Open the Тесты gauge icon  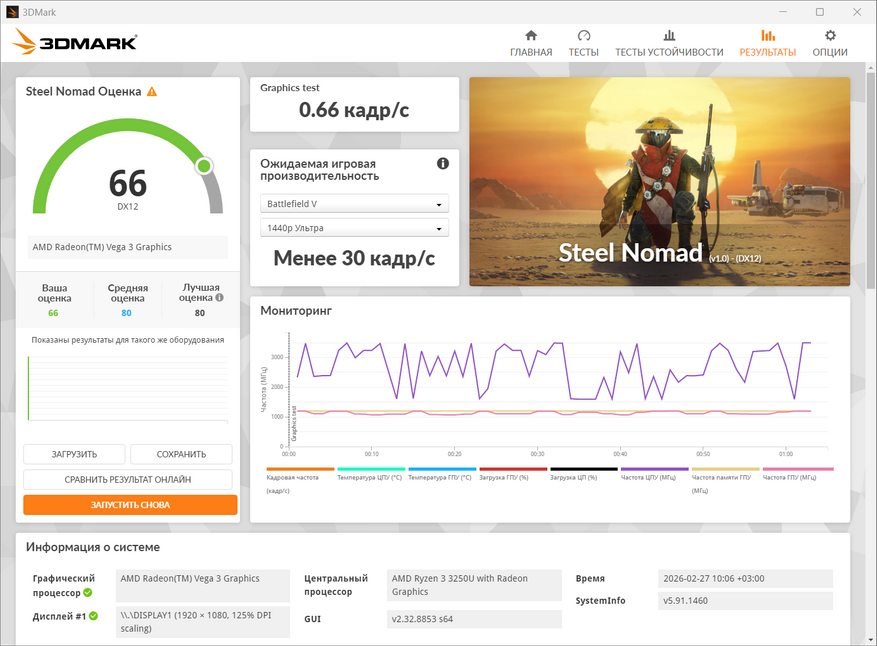(x=583, y=35)
